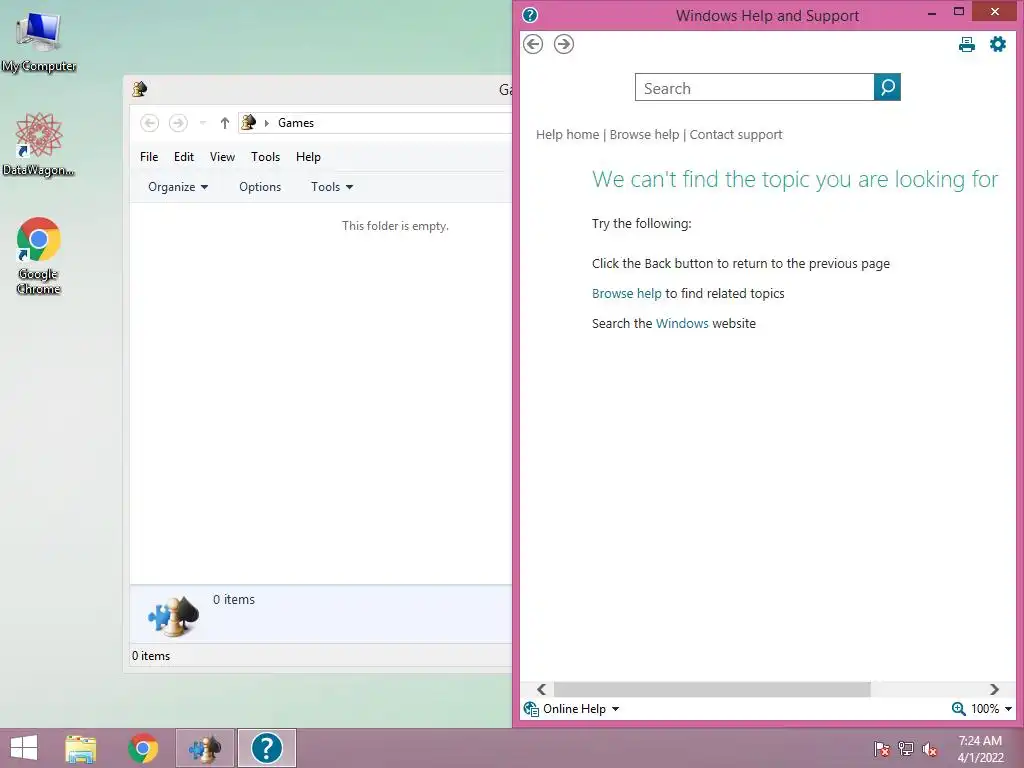Click Browse help link in suggestions

626,293
